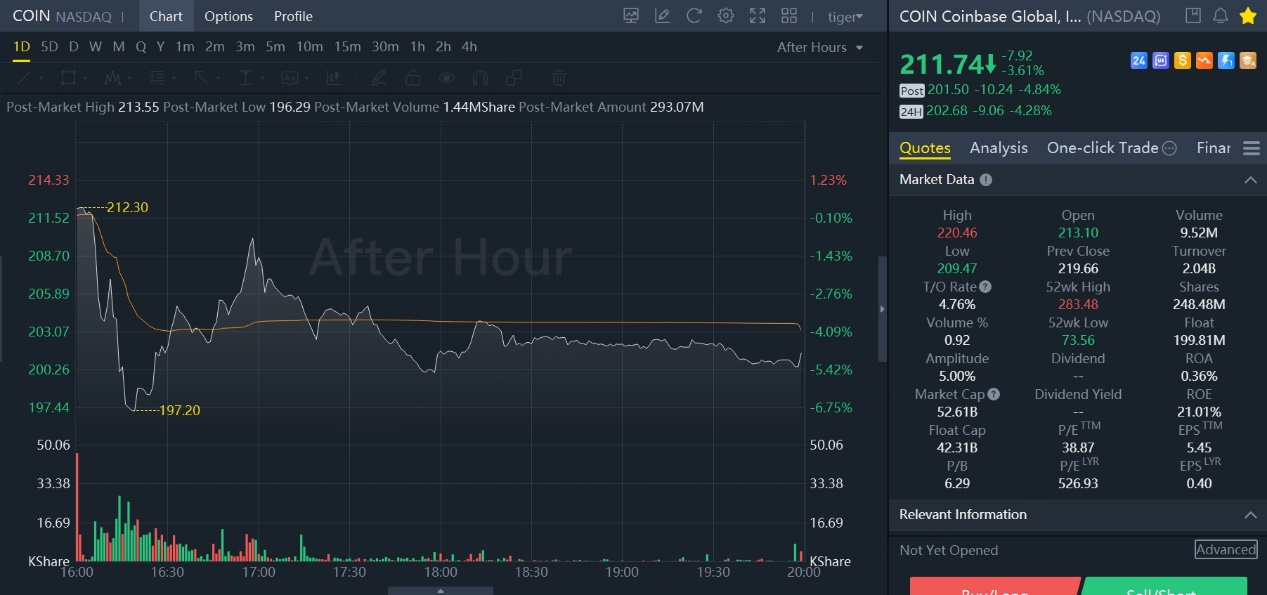Select the trend line drawing tool
Viewport: 1267px width, 595px height.
pos(23,77)
